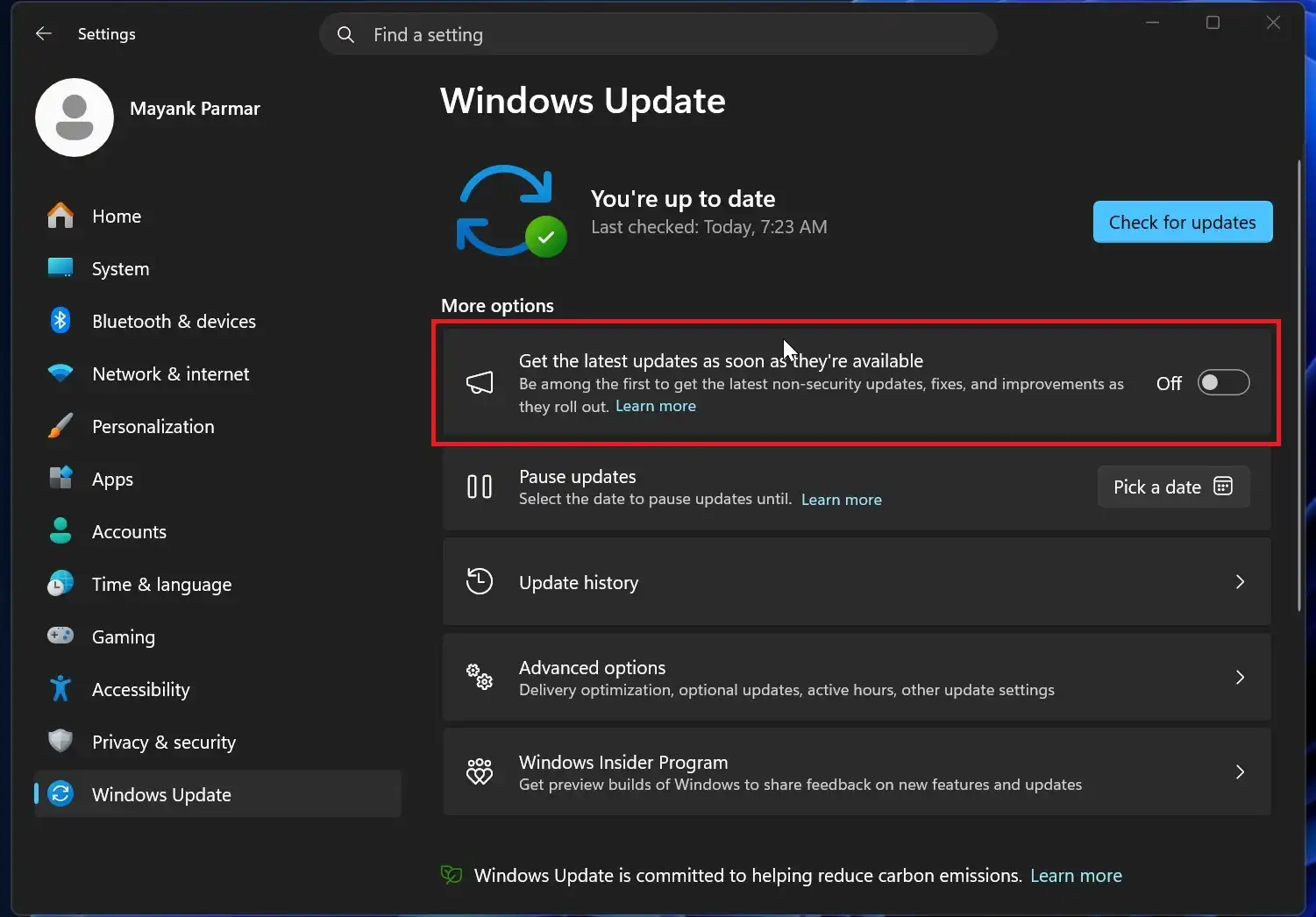Click the vertical scrollbar on the right
Screen dimensions: 1316x917
click(x=1299, y=386)
